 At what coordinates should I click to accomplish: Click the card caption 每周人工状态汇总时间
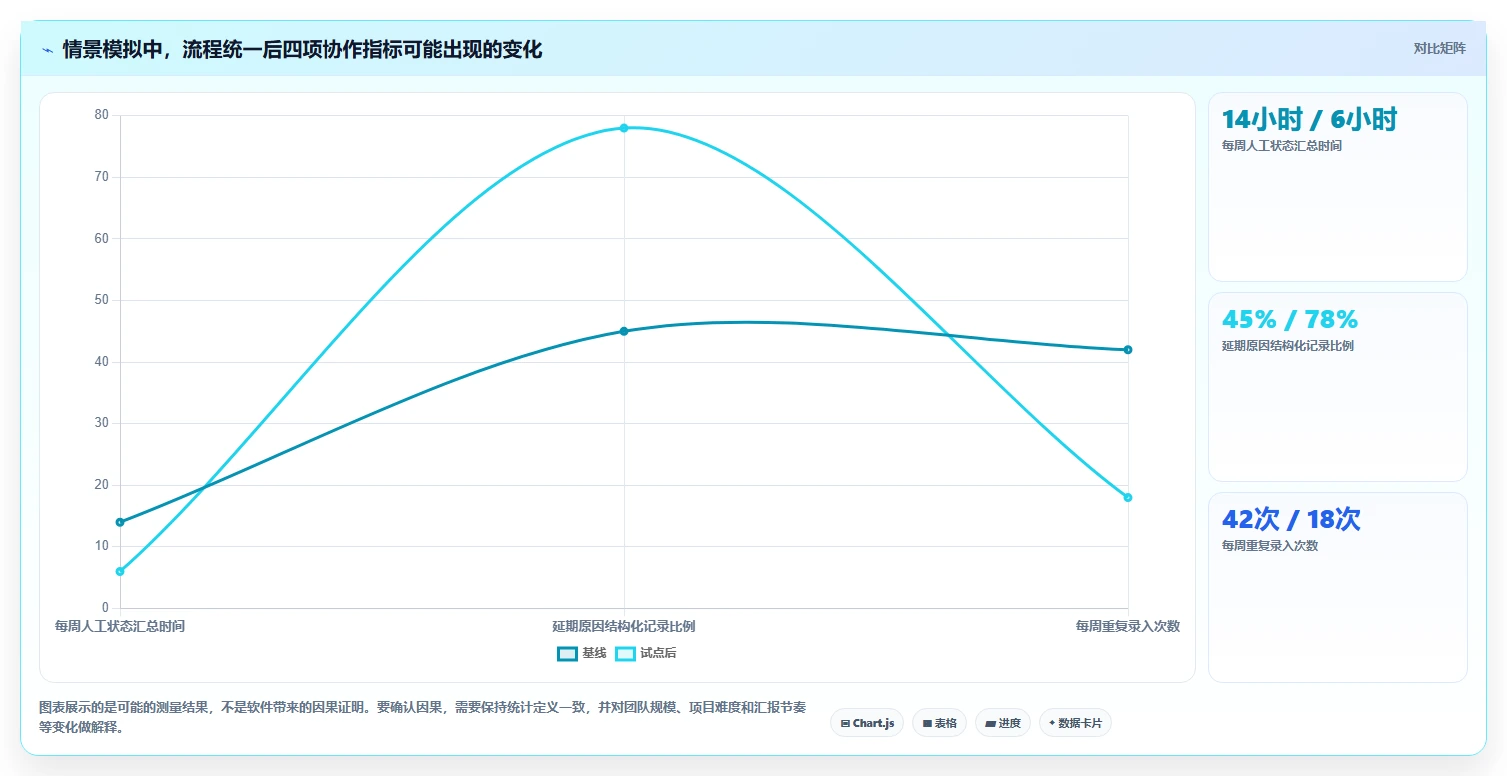(1282, 146)
